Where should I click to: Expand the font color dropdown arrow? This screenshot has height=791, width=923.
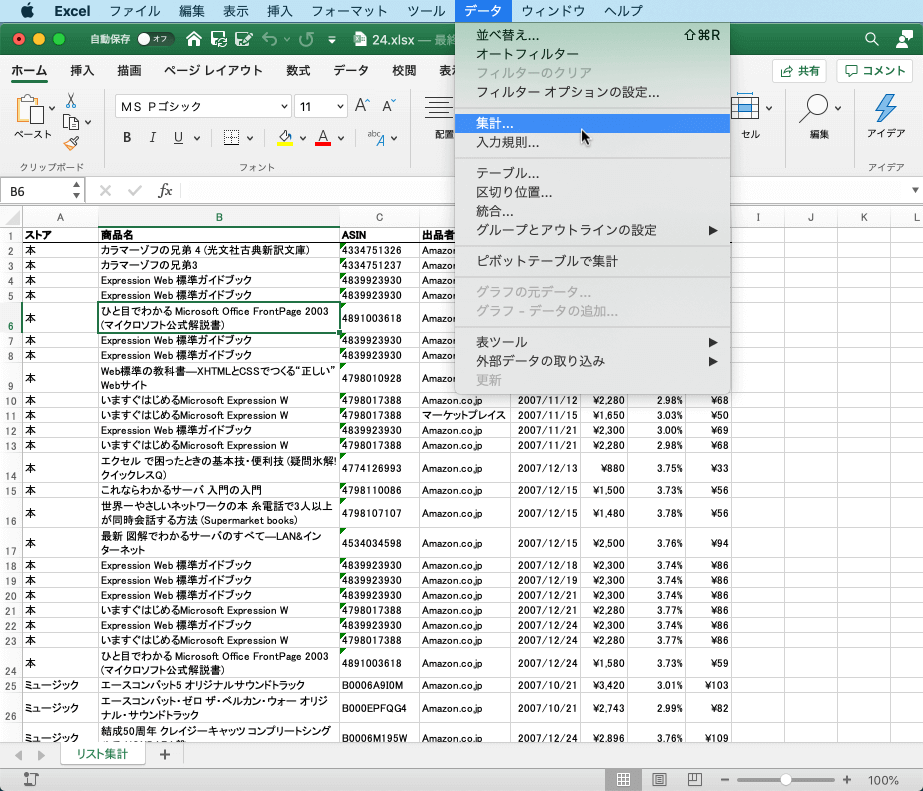341,138
